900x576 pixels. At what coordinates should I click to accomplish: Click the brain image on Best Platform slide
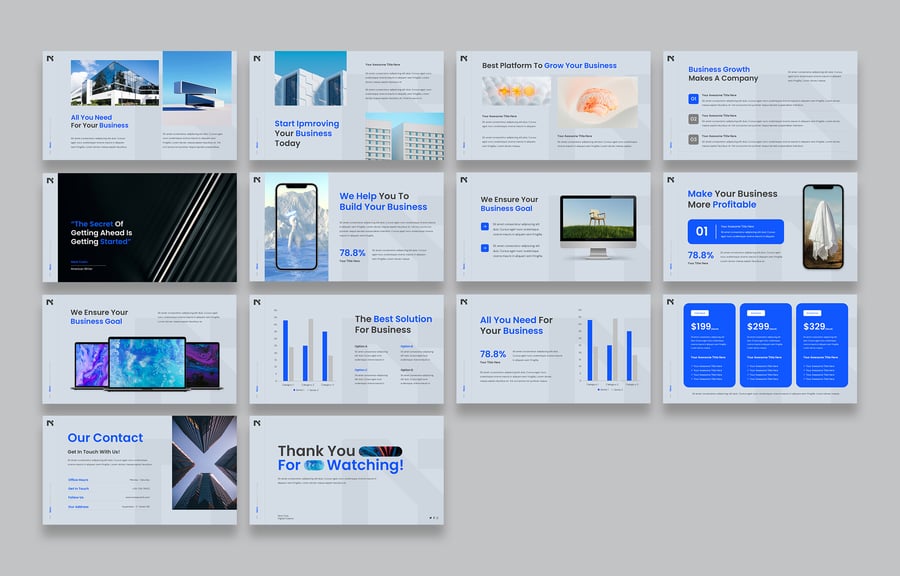point(597,102)
